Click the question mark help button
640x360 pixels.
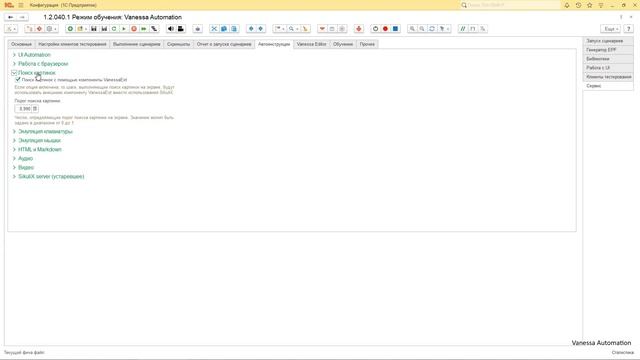629,29
